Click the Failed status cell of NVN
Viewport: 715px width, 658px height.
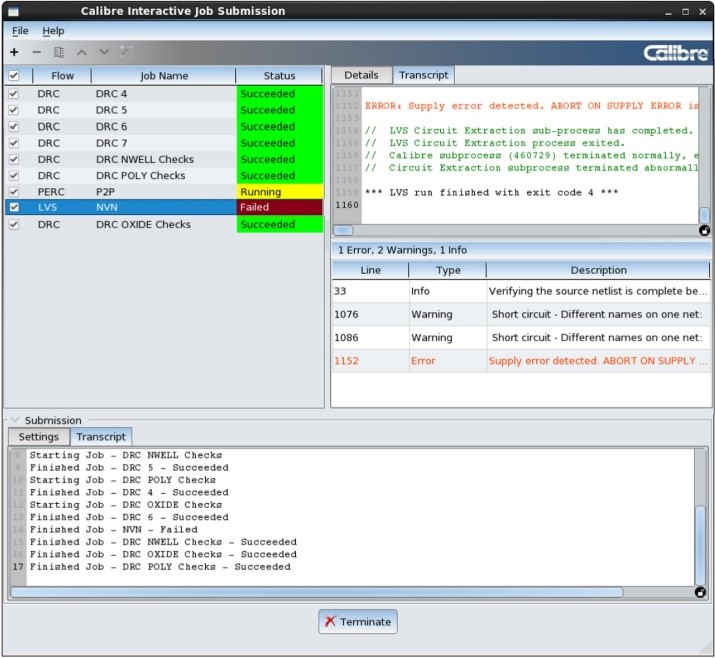pyautogui.click(x=280, y=207)
